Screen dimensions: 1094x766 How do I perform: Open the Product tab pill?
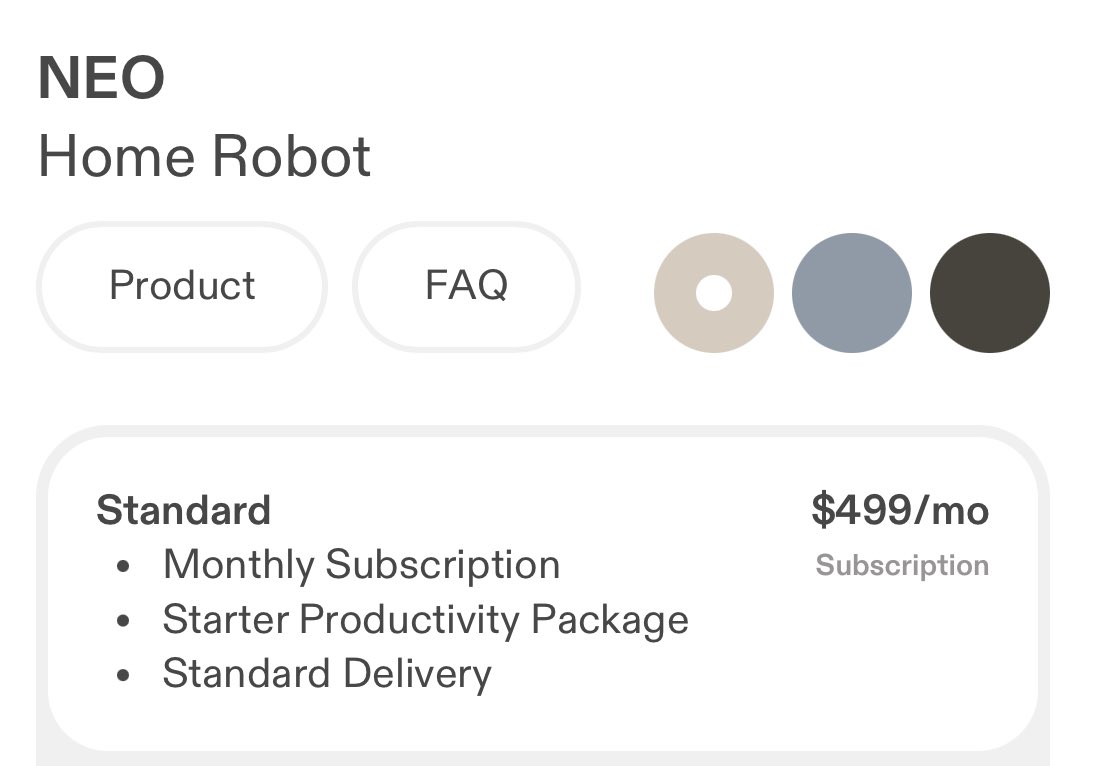click(182, 286)
